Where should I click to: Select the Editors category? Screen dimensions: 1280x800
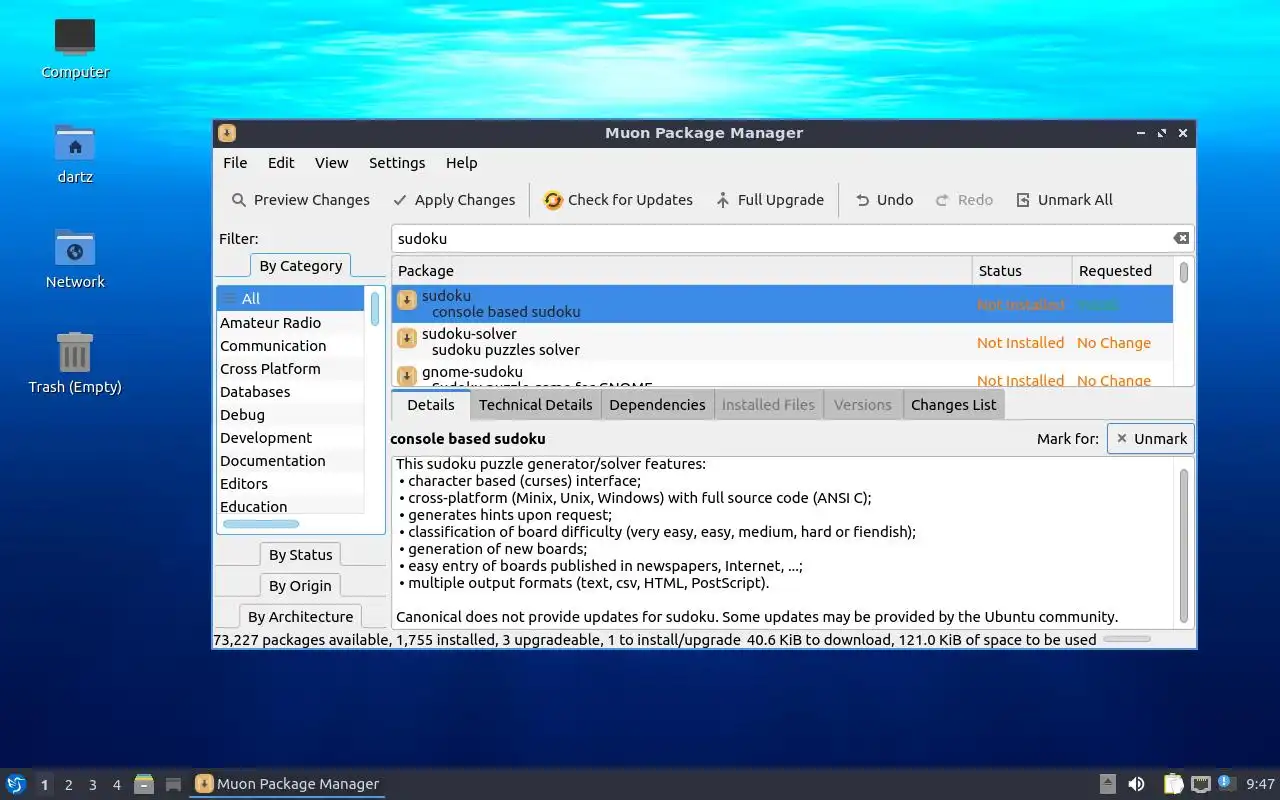[290, 483]
